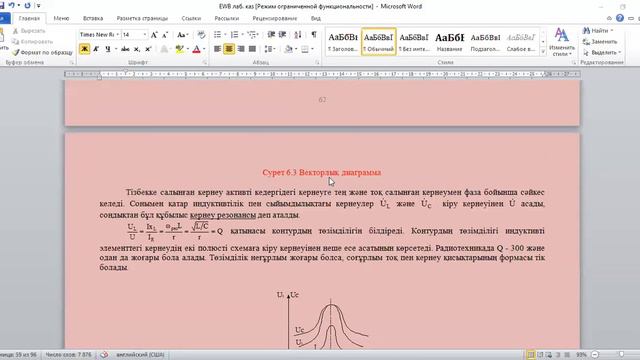Align text to the left
Screen dimensions: 640x360
coord(218,49)
